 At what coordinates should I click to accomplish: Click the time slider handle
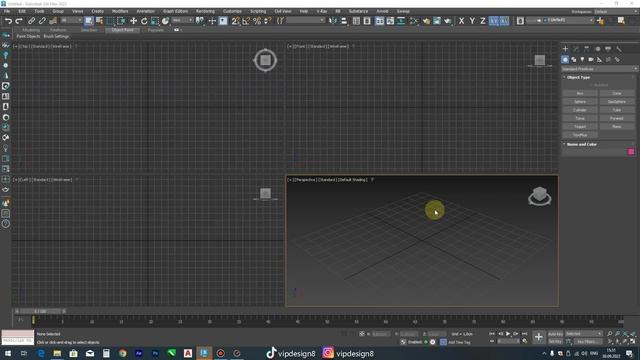(x=40, y=311)
